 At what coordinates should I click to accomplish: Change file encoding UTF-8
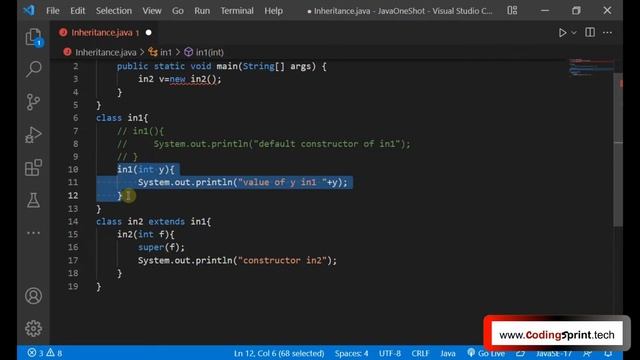click(x=390, y=353)
